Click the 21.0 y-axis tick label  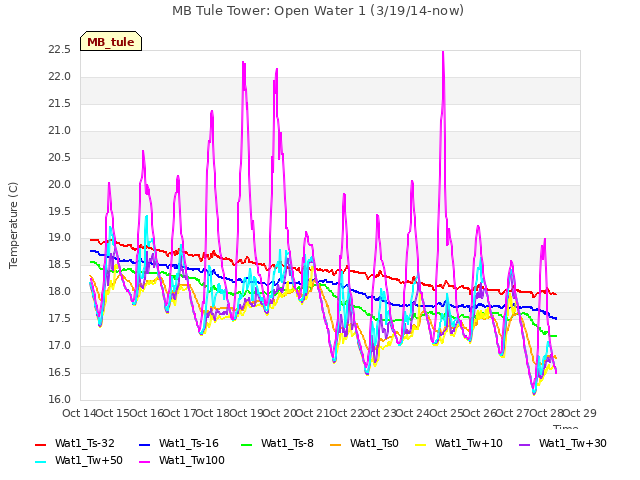[60, 131]
